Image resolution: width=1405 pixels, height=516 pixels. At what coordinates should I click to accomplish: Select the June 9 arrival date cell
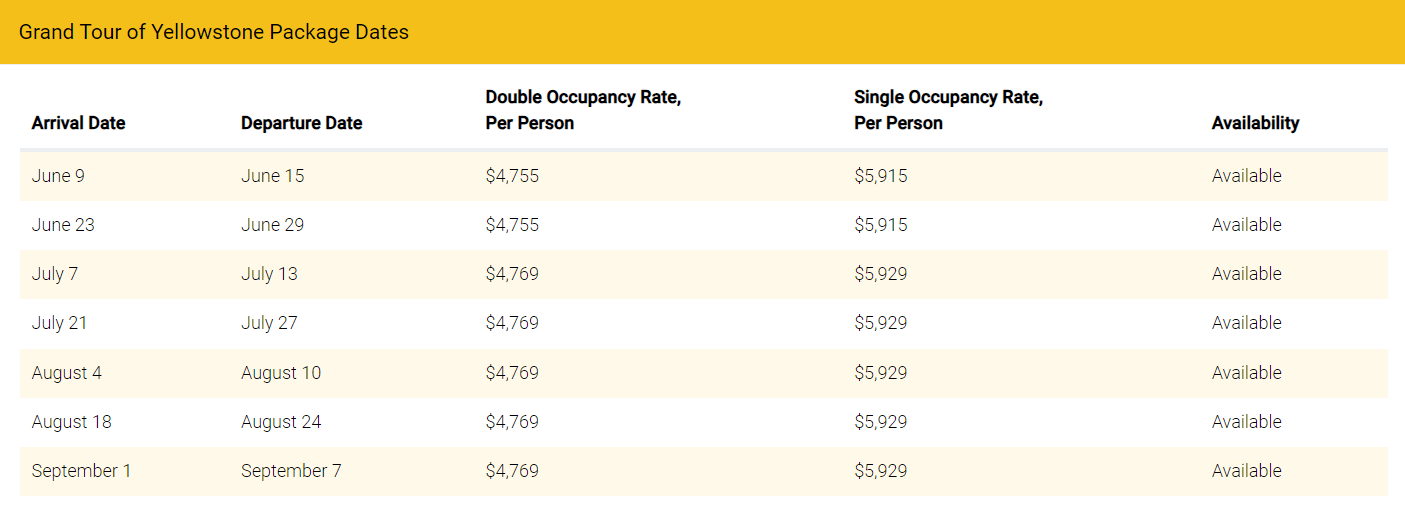58,176
